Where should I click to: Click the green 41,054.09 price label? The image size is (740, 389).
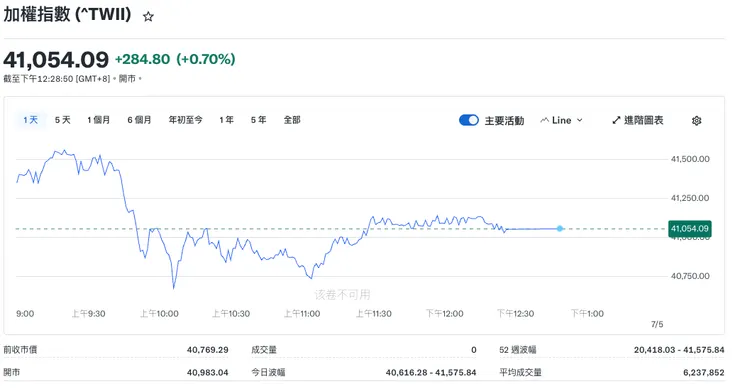[x=690, y=228]
